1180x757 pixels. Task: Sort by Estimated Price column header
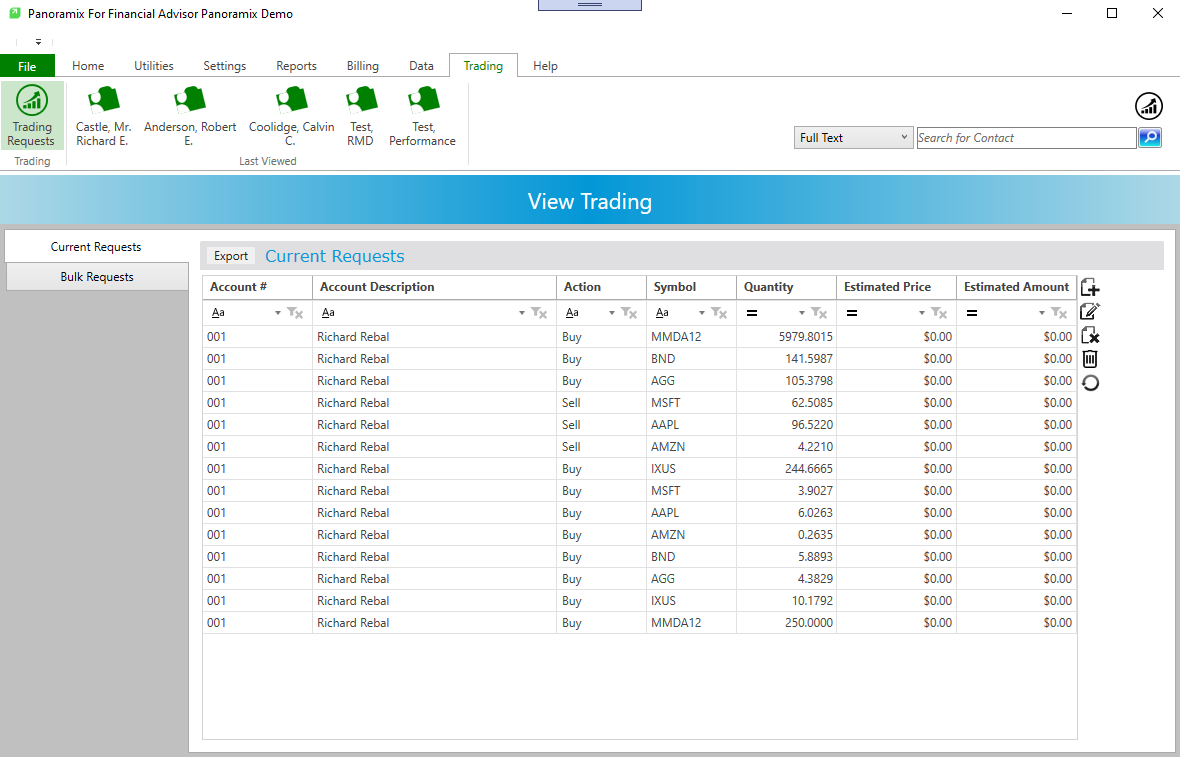coord(896,287)
